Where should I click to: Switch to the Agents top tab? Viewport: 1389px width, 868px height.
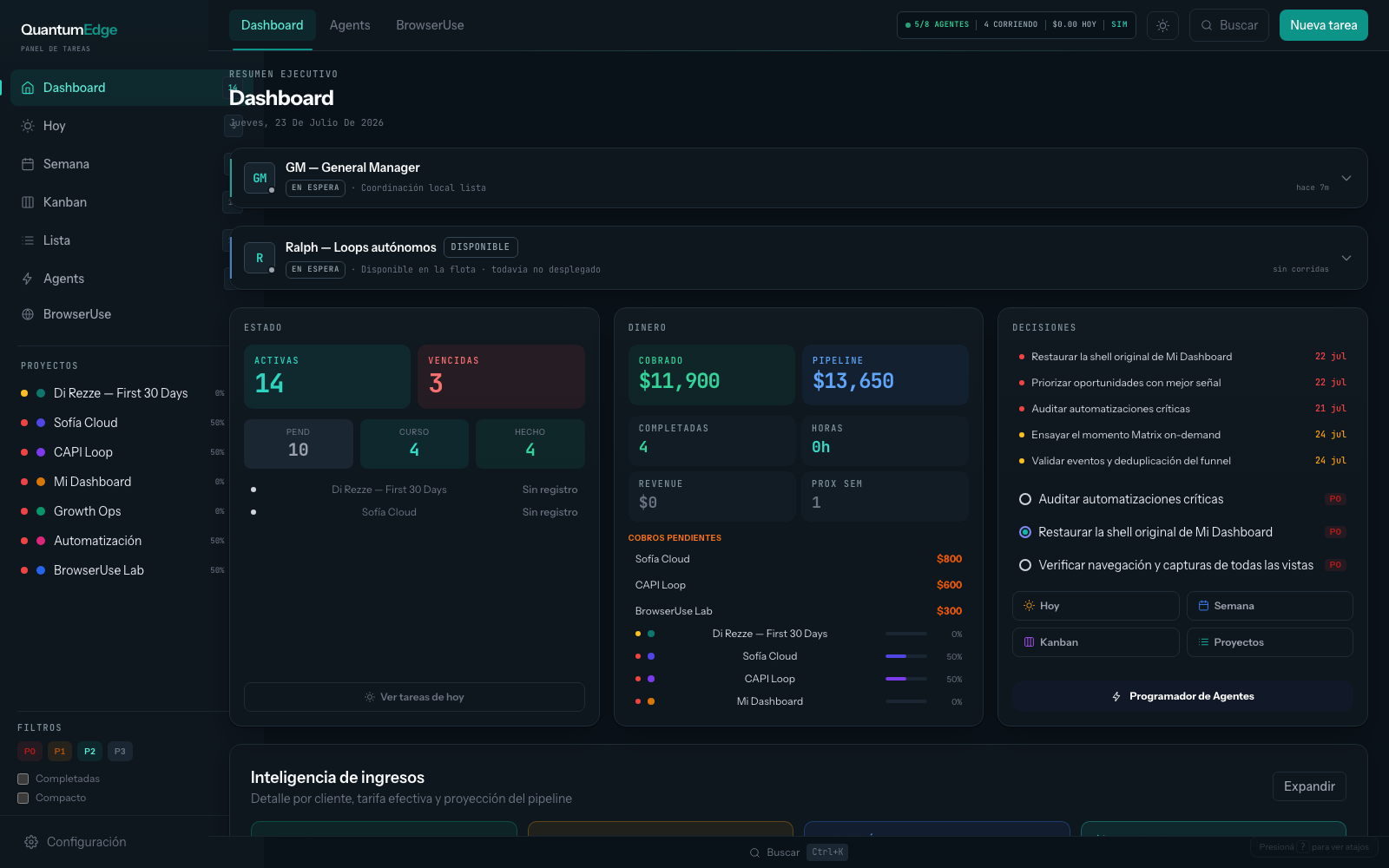350,25
